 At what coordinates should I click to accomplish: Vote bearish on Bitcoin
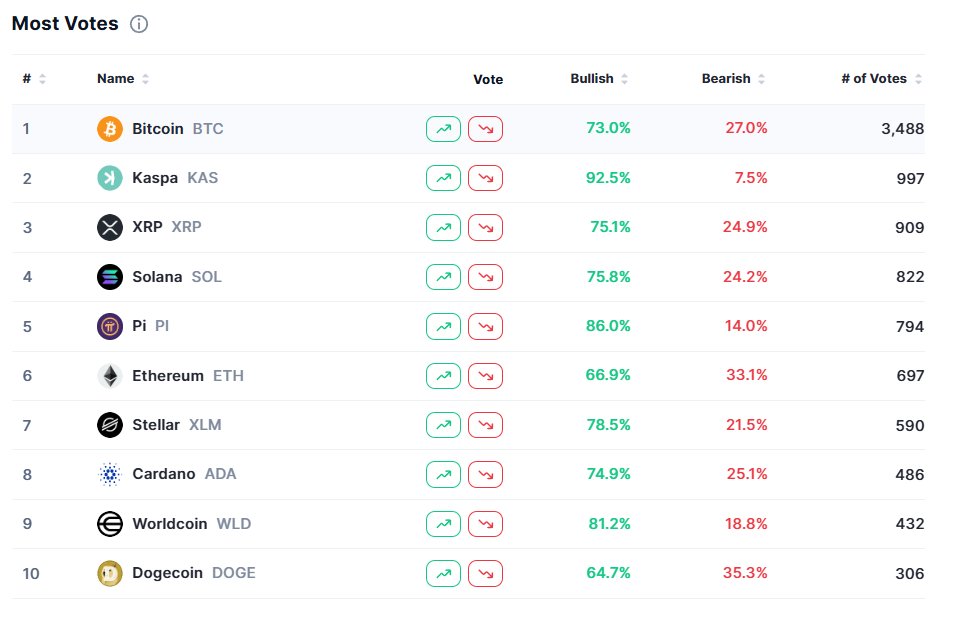coord(486,129)
